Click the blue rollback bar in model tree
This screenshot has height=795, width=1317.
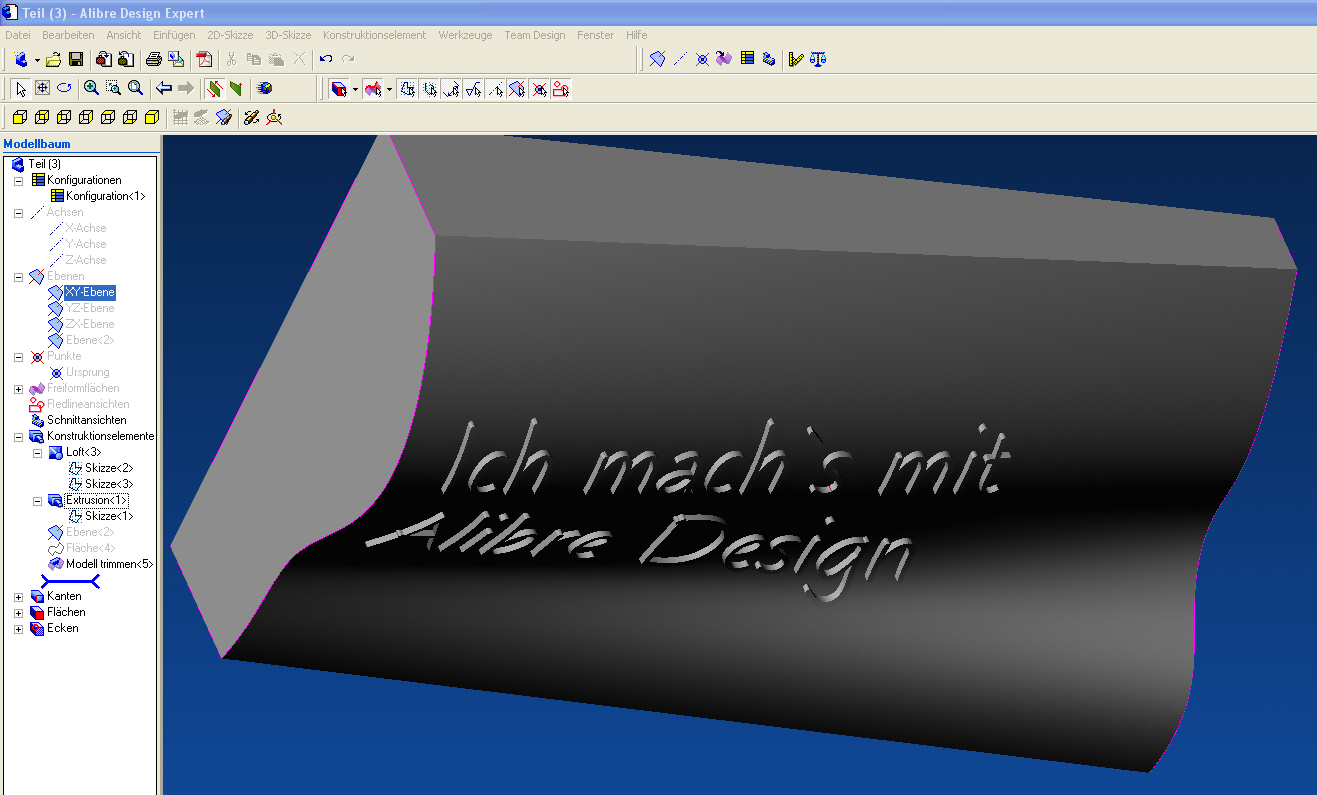(x=70, y=581)
